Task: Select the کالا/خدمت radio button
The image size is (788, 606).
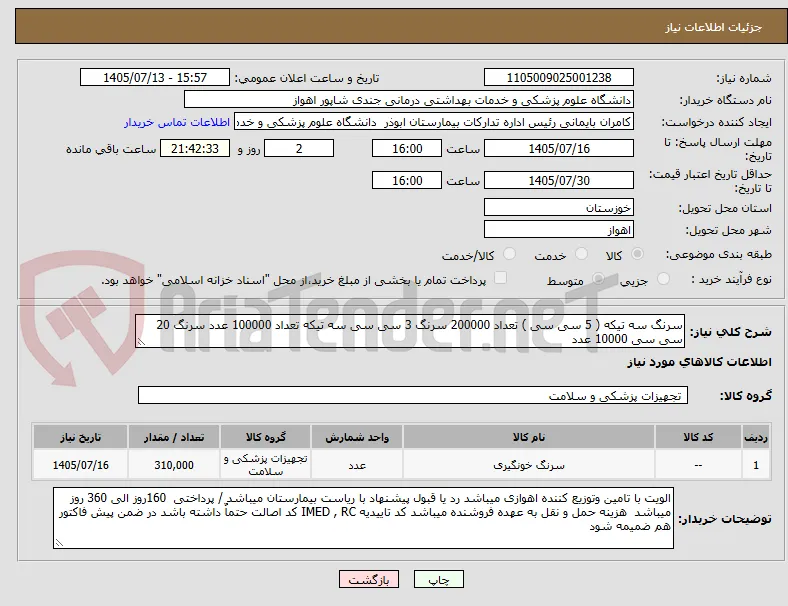Action: (x=510, y=254)
